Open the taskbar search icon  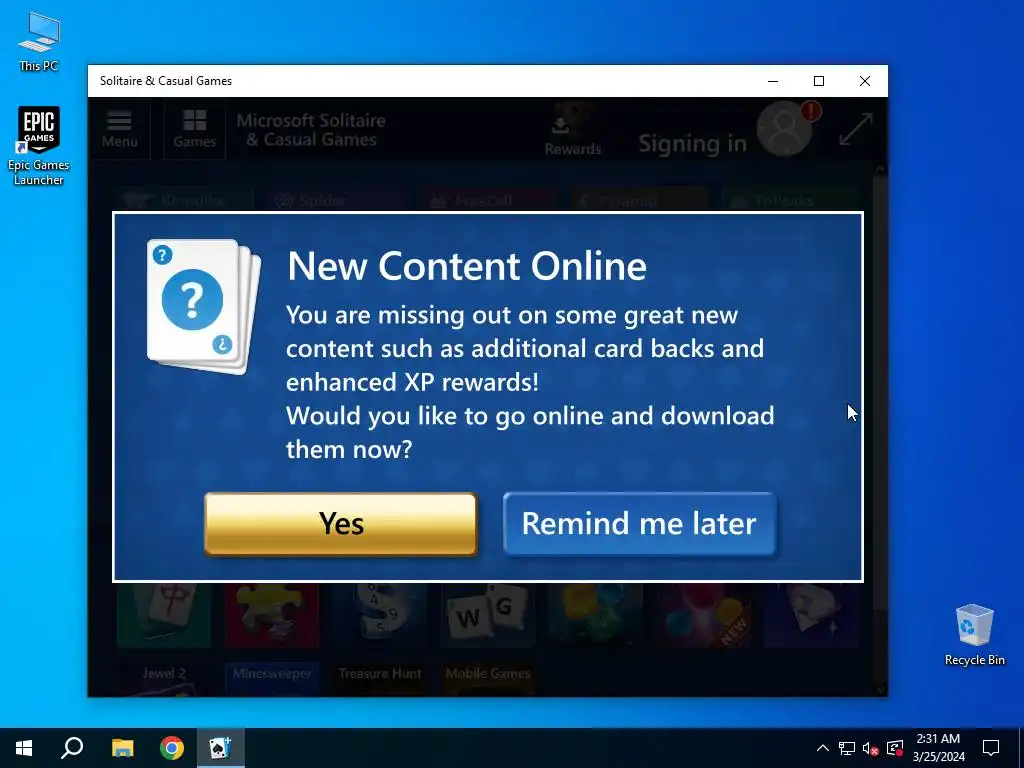coord(72,748)
